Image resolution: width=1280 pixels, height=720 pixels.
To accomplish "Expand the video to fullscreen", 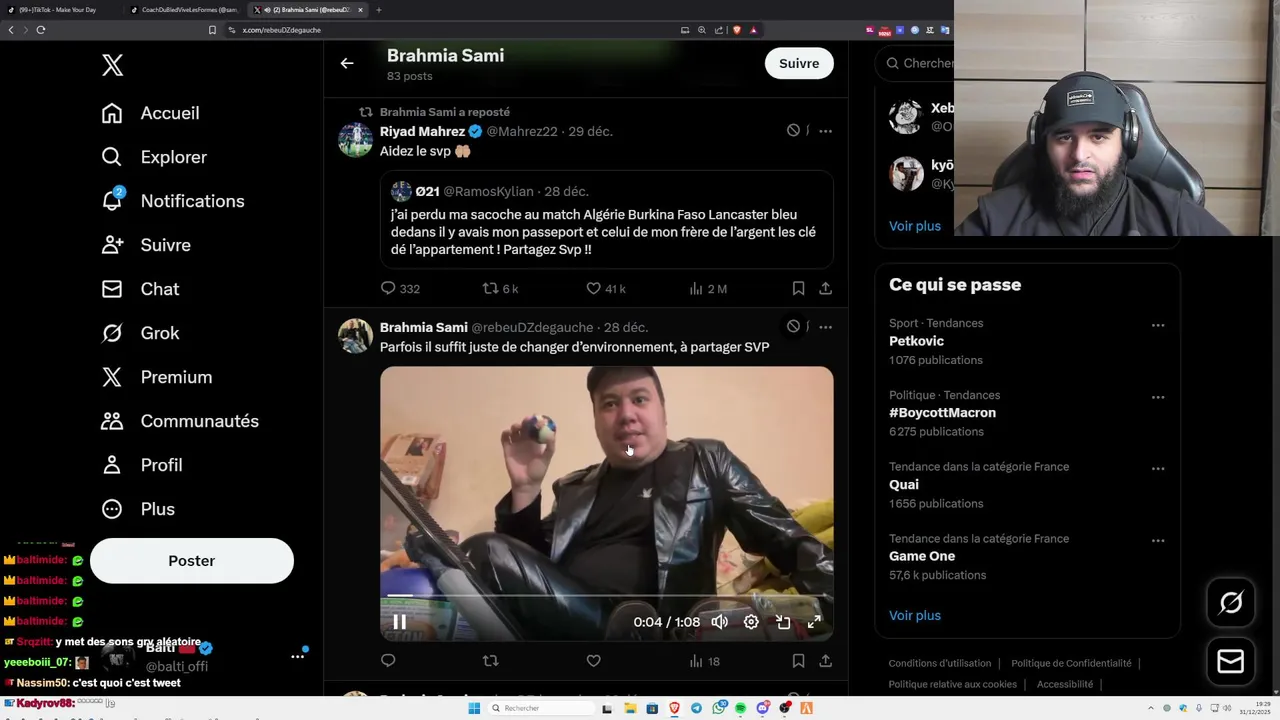I will click(814, 622).
